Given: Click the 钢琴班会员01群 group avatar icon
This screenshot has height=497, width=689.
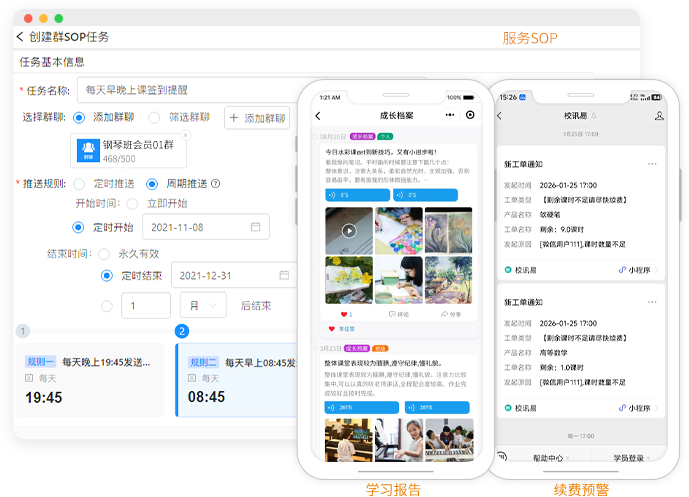Looking at the screenshot, I should 88,150.
